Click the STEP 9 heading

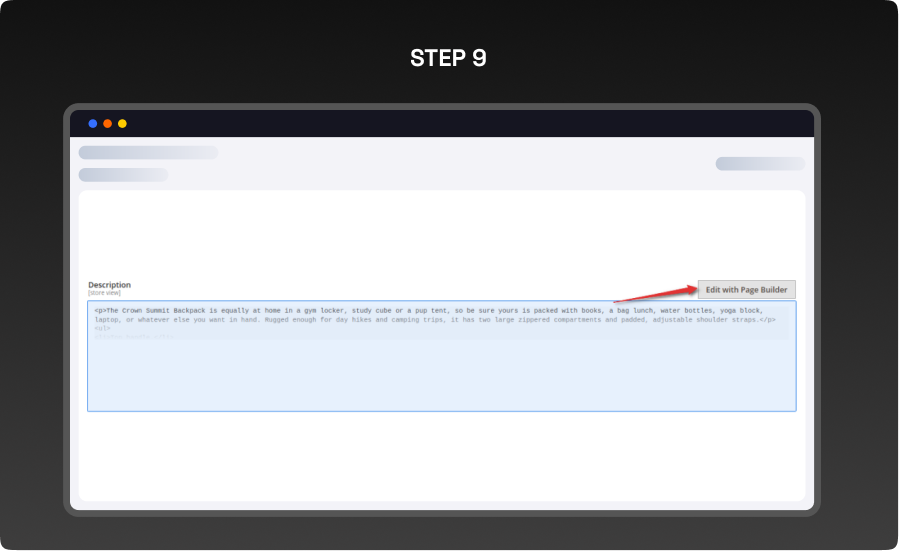tap(448, 58)
